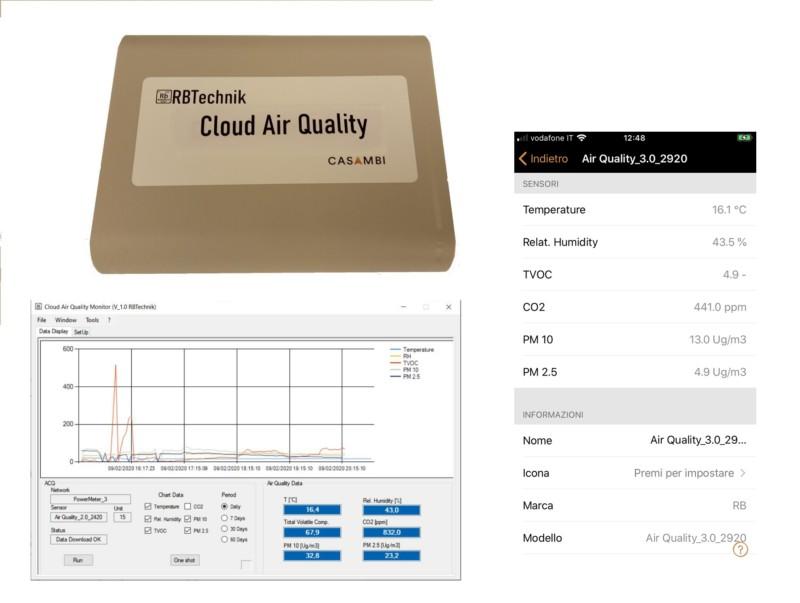Tap the Relat. Humidity row showing 43.5 %
800x603 pixels.
tap(635, 242)
